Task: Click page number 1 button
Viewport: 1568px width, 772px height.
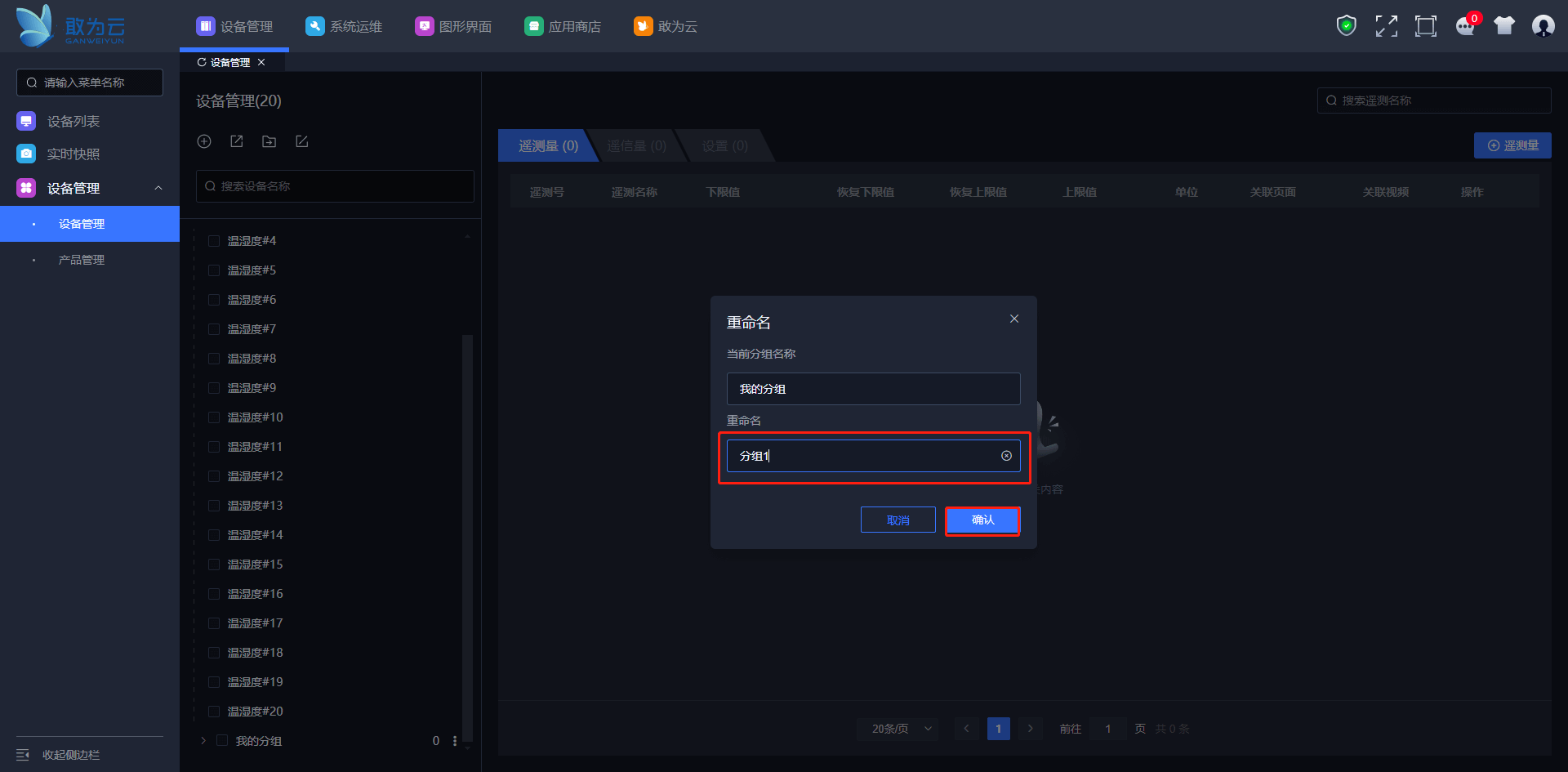Action: click(x=998, y=729)
